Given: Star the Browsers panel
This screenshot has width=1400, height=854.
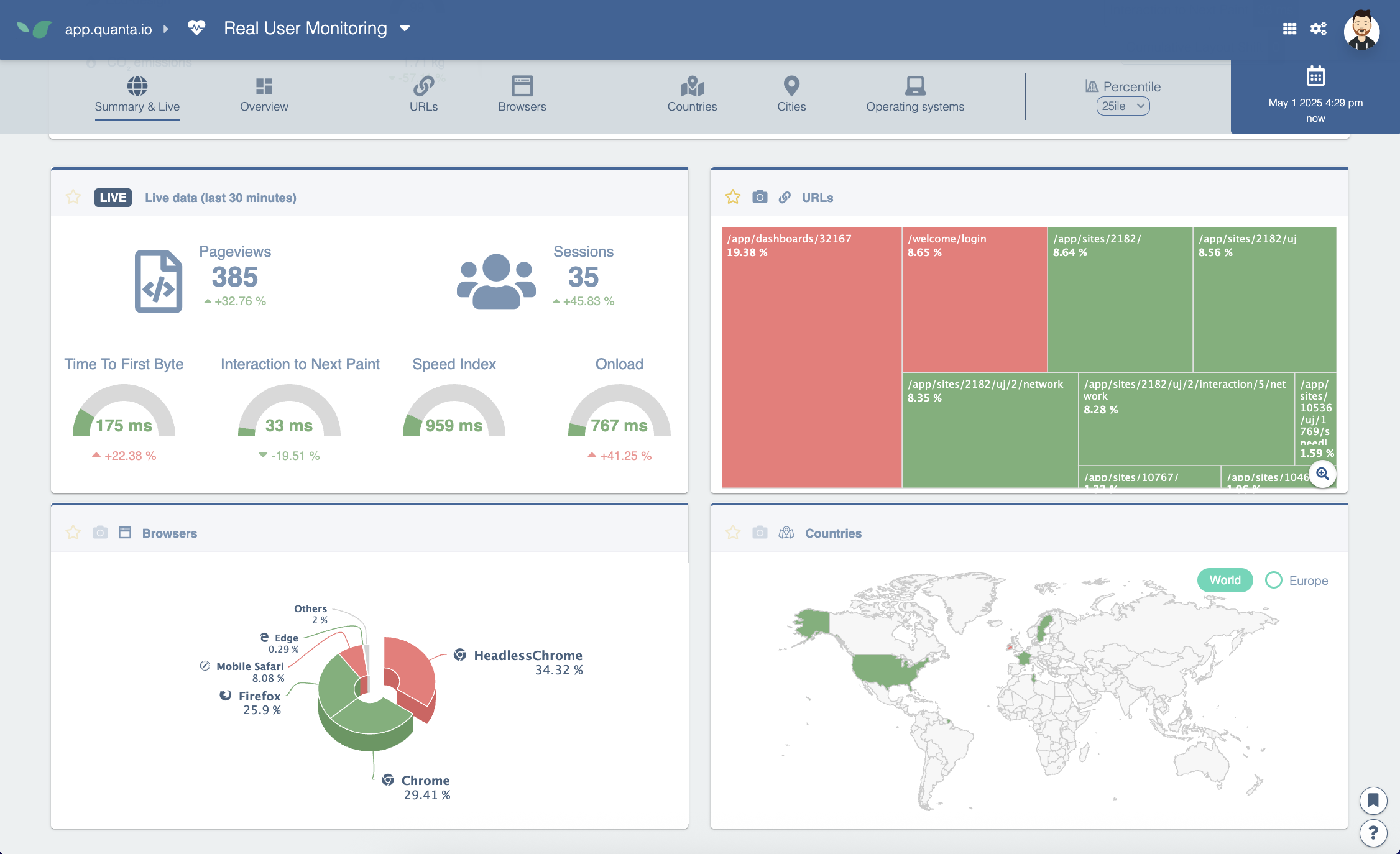Looking at the screenshot, I should (73, 533).
